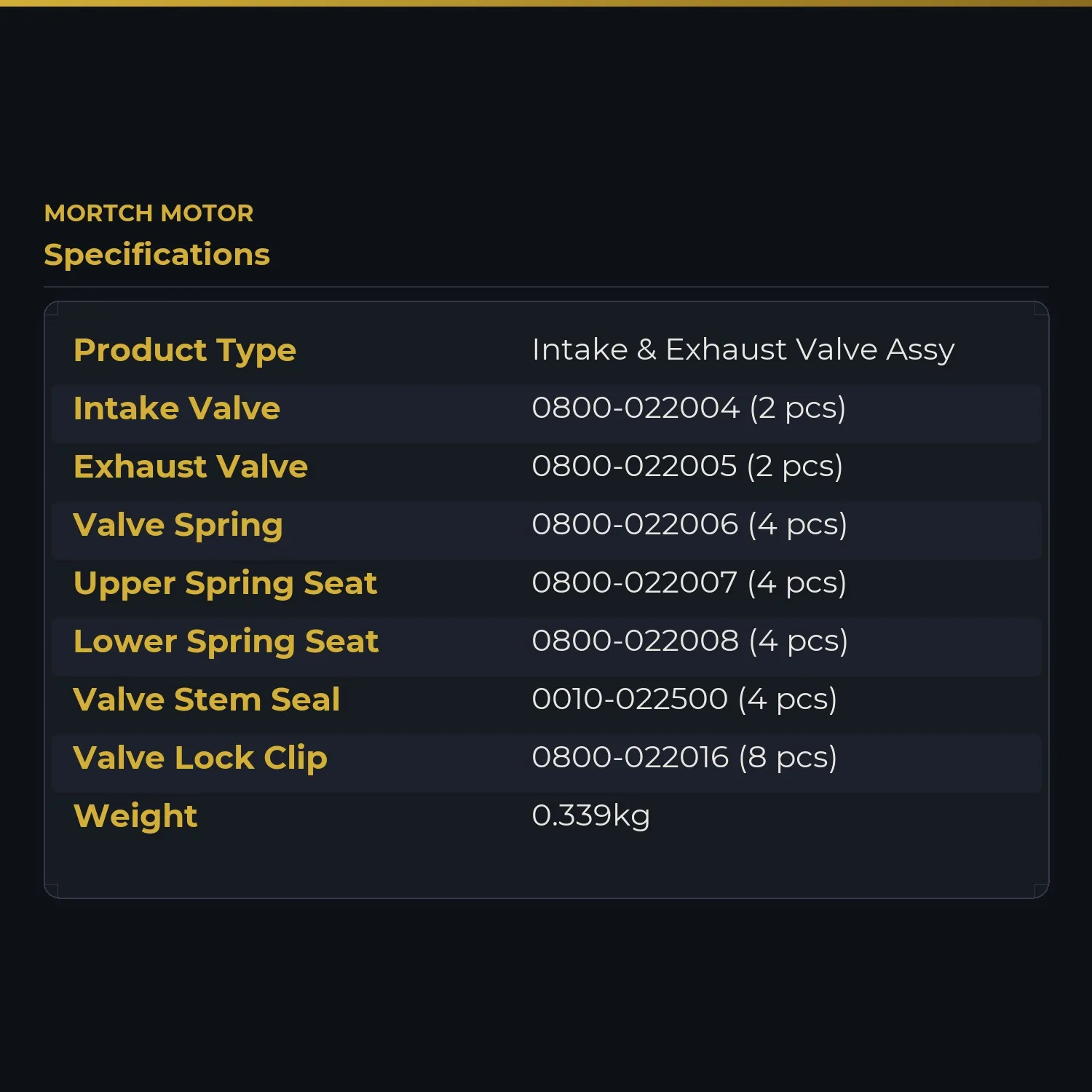Click the Upper Spring Seat label
The width and height of the screenshot is (1092, 1092).
click(226, 584)
